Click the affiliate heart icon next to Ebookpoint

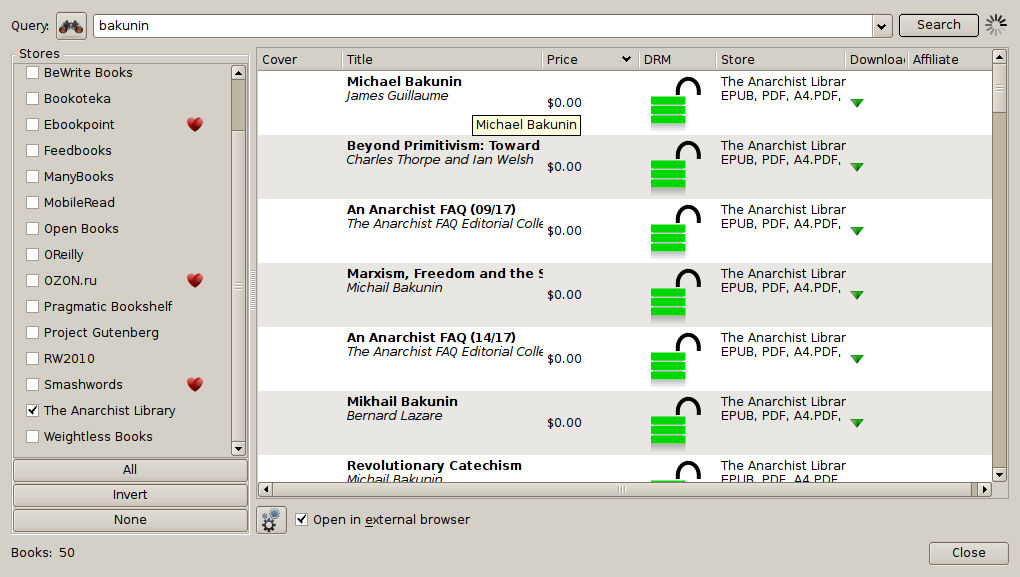pos(195,124)
